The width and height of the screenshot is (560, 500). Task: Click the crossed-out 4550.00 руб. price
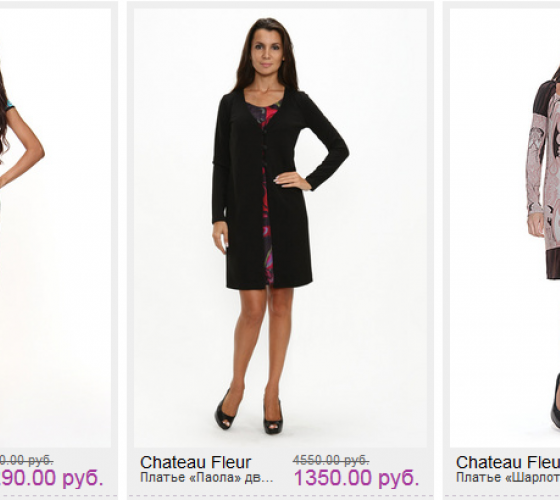331,460
